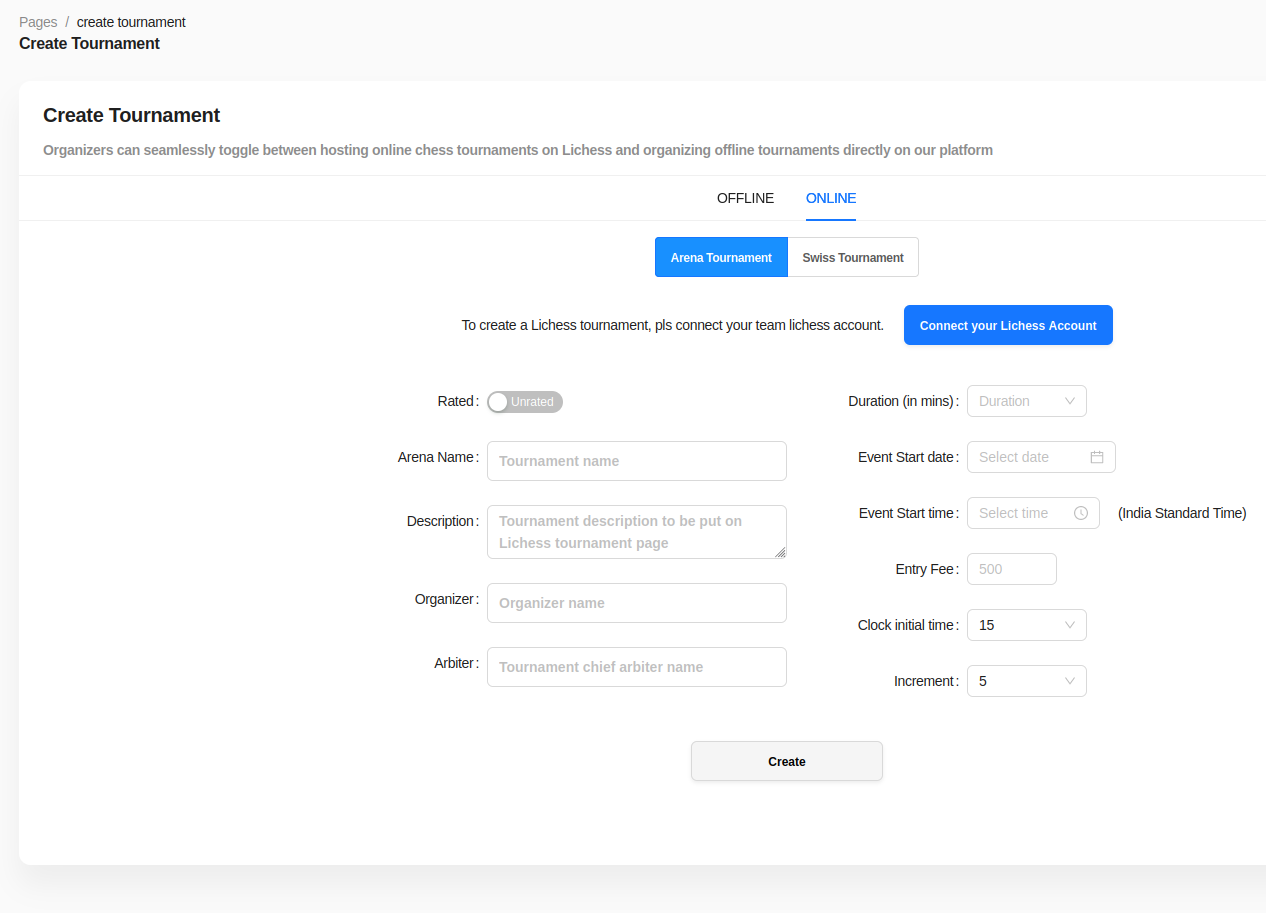Choose the Swiss Tournament option

853,257
